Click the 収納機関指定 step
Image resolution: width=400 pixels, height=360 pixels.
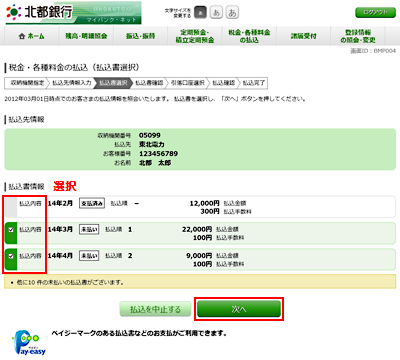click(x=27, y=83)
